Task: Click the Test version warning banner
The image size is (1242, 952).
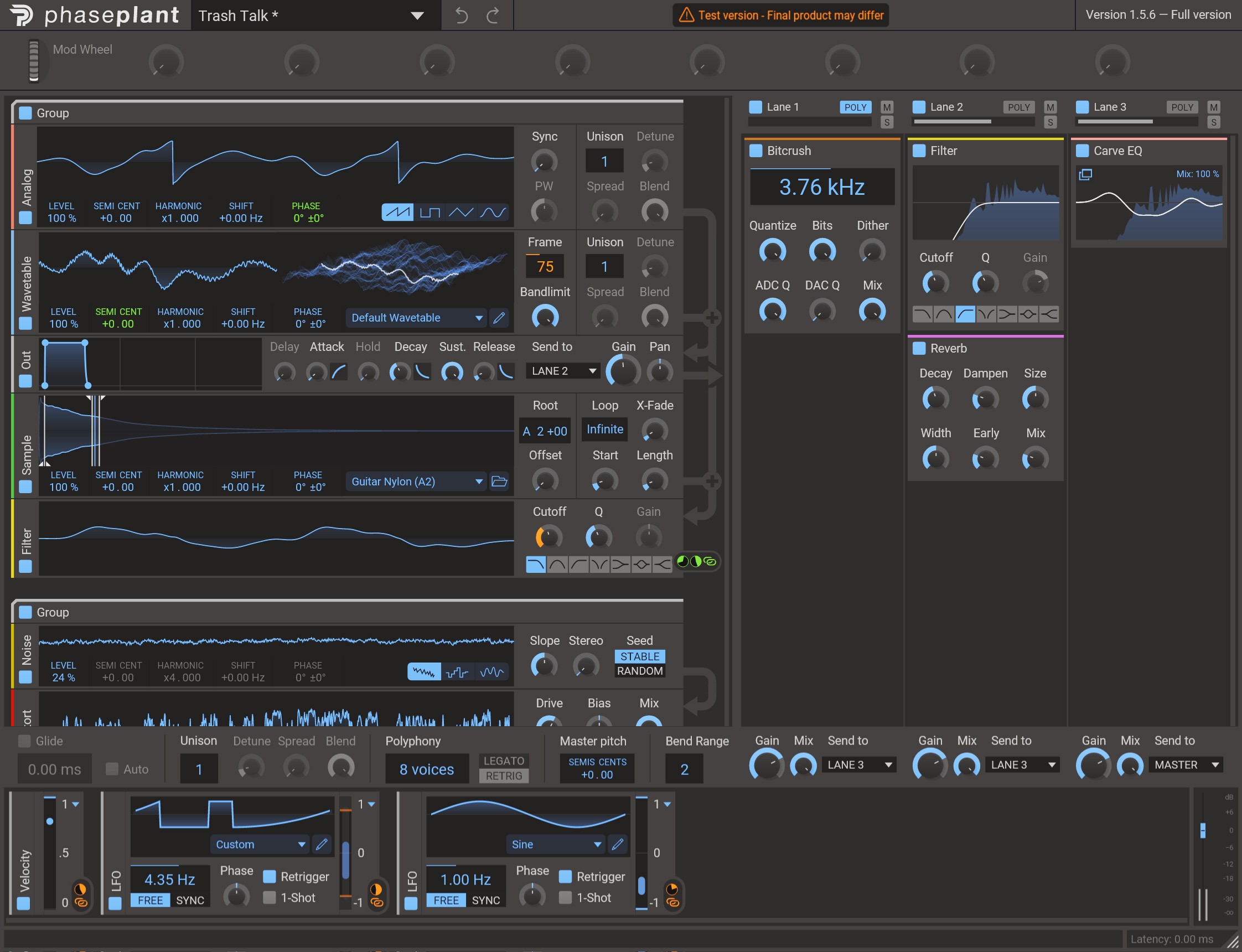Action: click(780, 15)
